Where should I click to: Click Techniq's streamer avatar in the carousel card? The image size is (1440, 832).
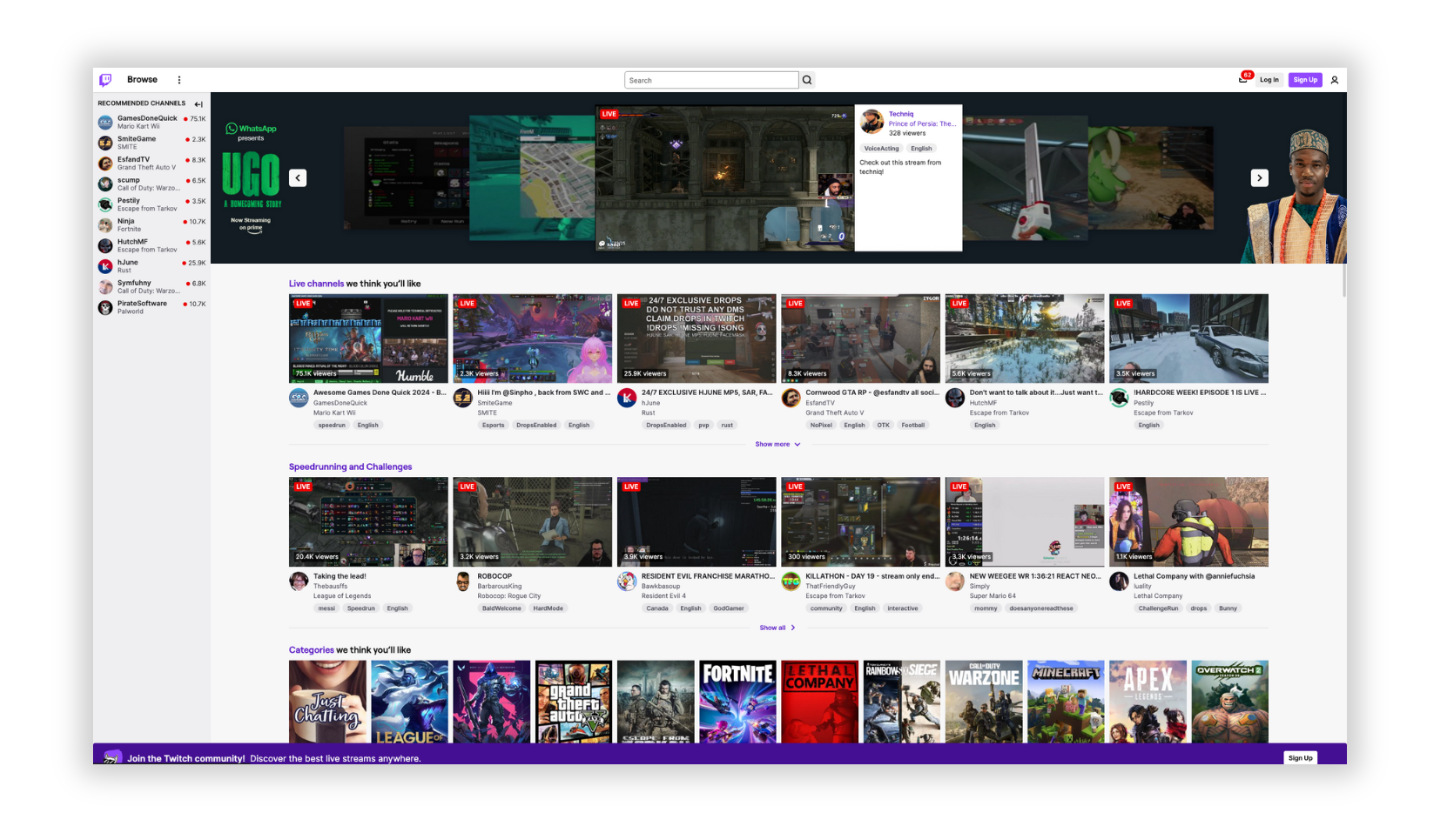coord(872,121)
